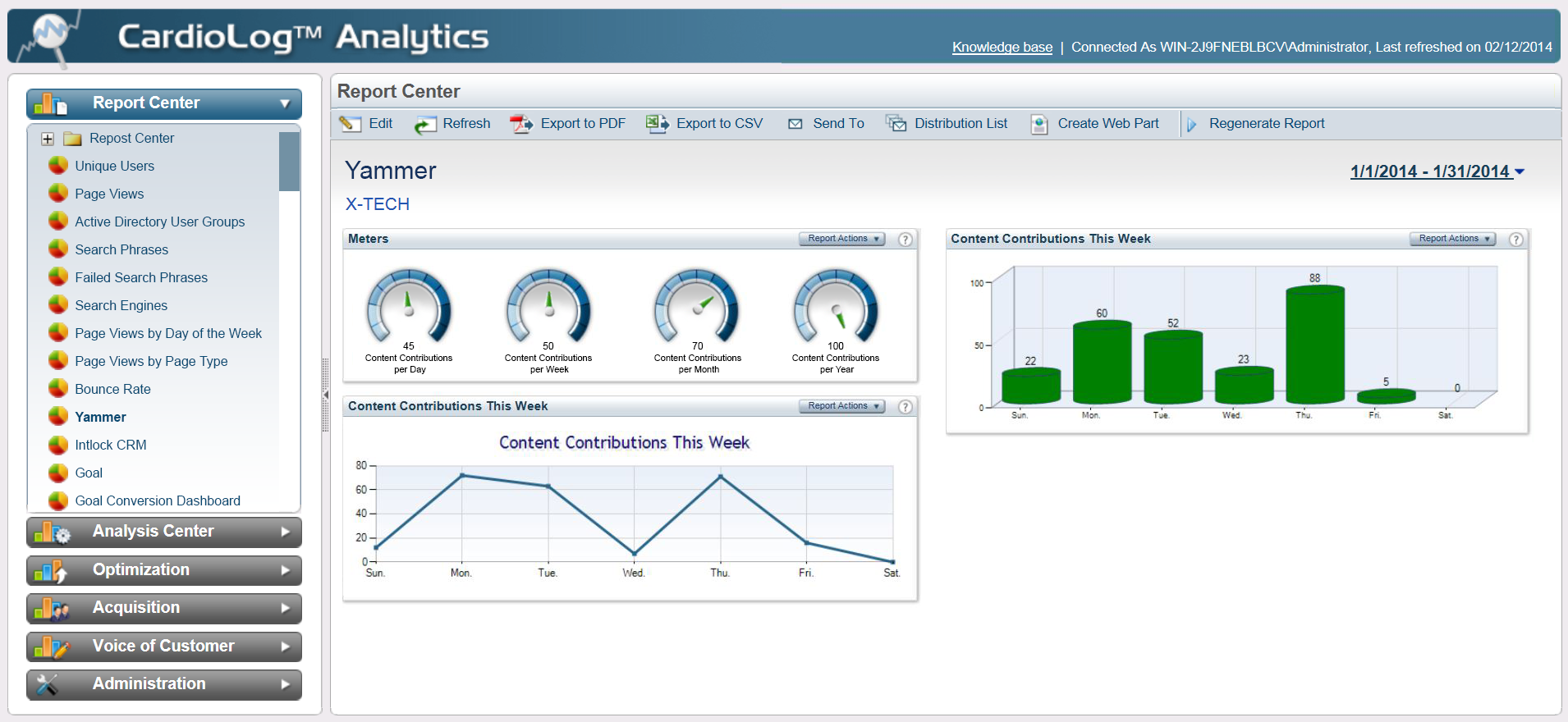The image size is (1568, 722).
Task: Open the Analysis Center section
Action: [x=164, y=532]
